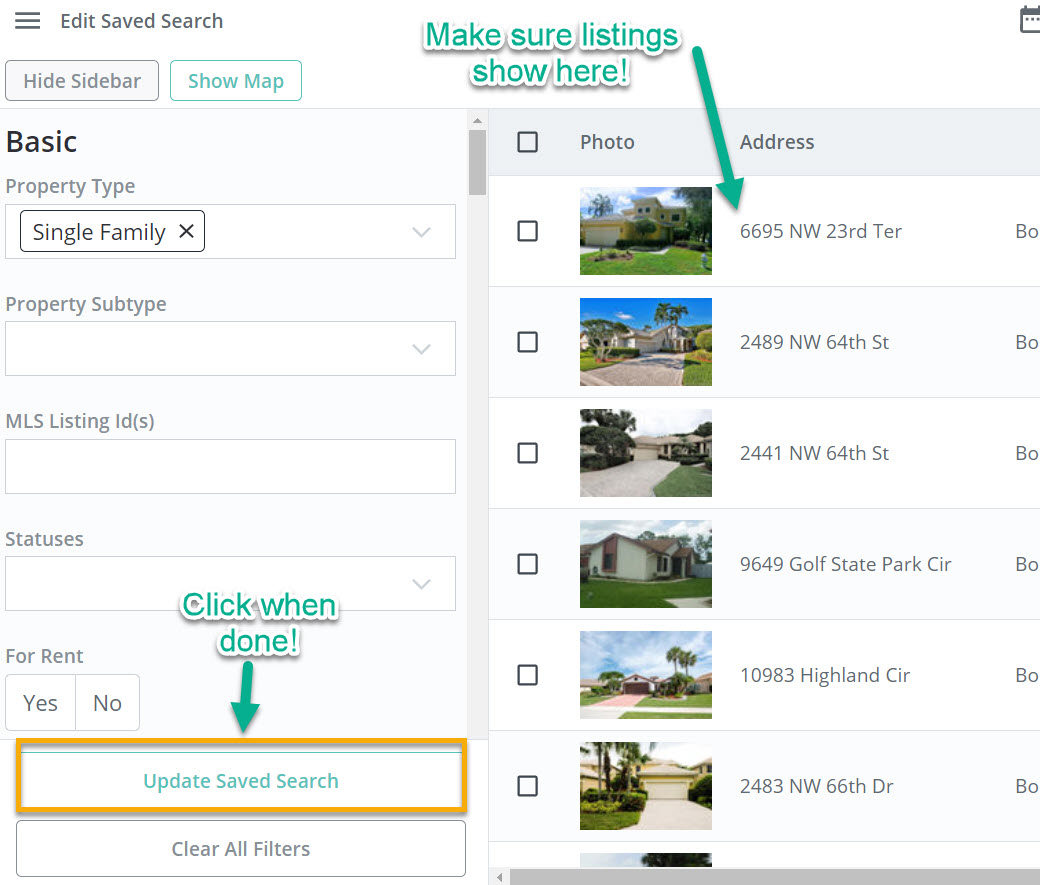Sort by the Address column header
The image size is (1040, 885).
777,142
